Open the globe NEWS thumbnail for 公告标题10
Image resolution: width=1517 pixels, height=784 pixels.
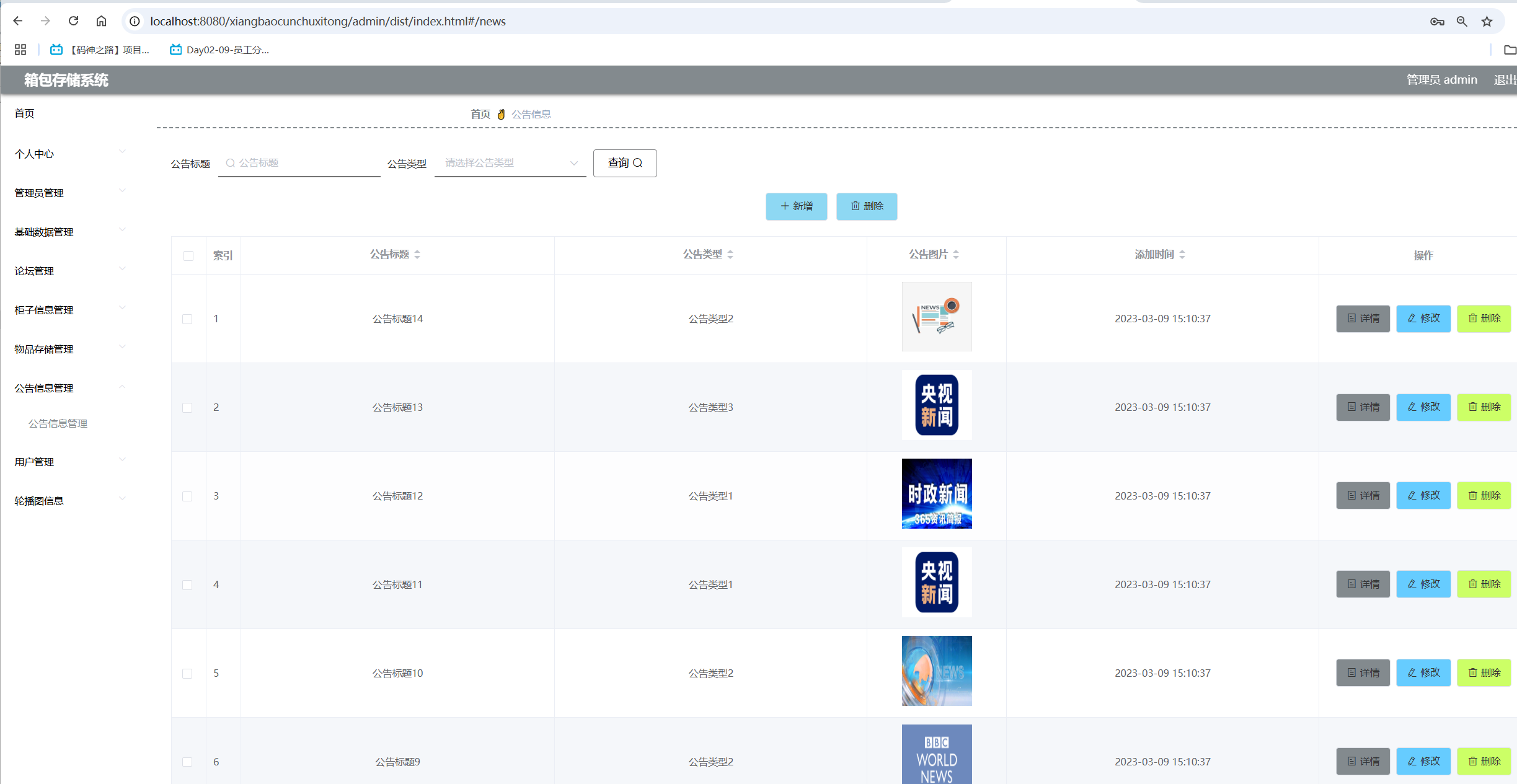click(x=937, y=671)
